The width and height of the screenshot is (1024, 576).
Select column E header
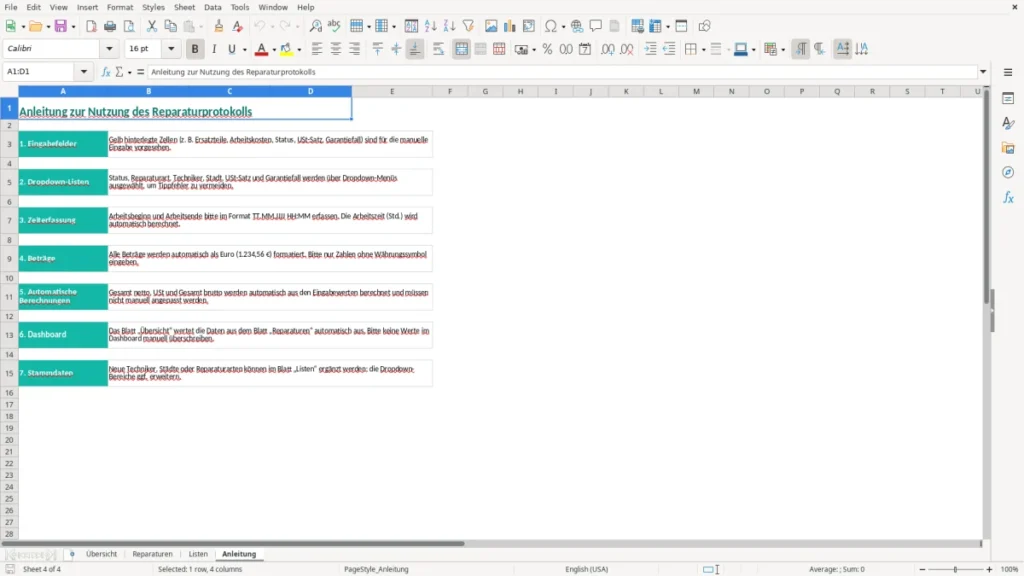pyautogui.click(x=392, y=91)
